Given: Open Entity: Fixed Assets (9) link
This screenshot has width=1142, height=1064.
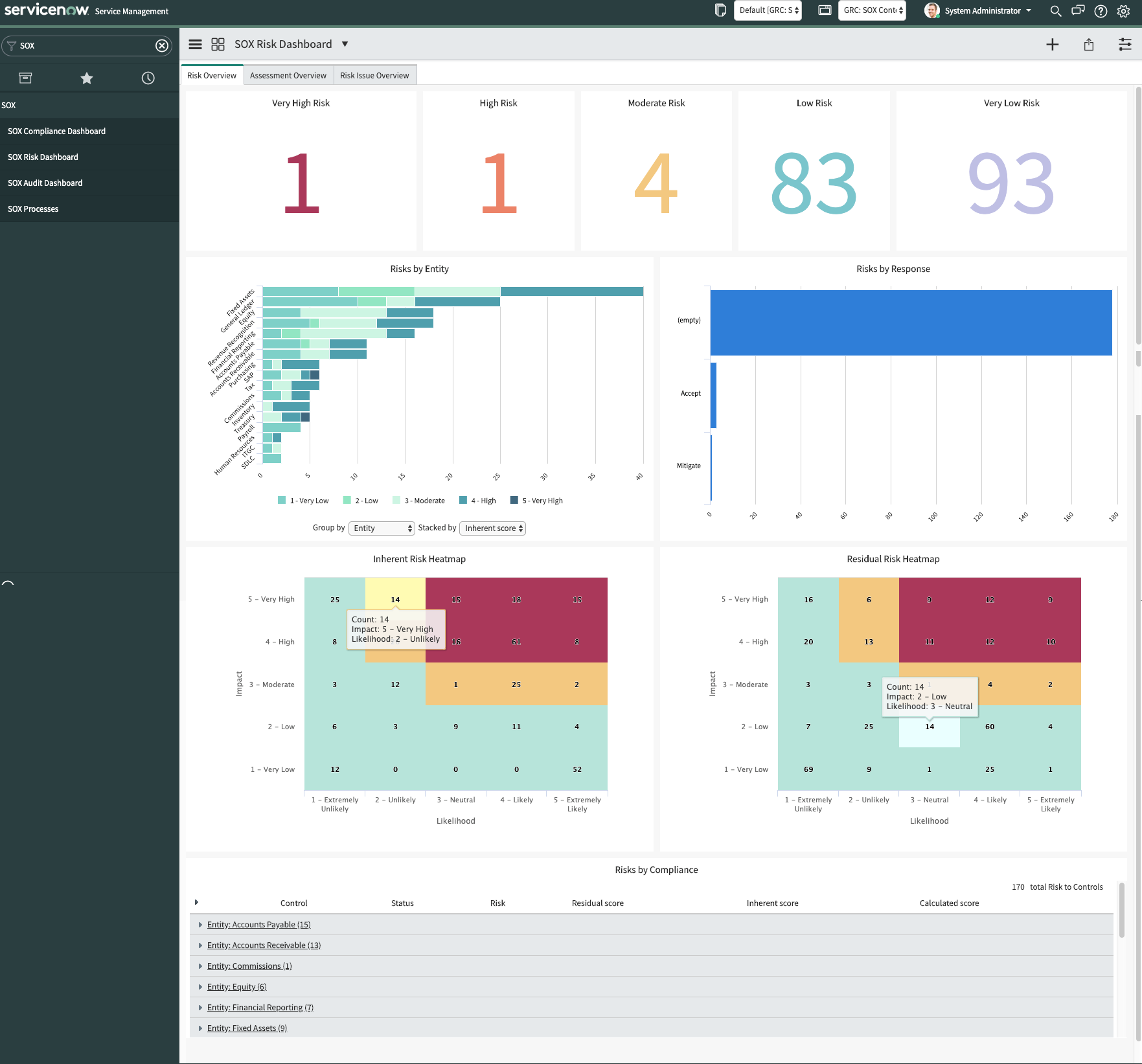Looking at the screenshot, I should [247, 1028].
